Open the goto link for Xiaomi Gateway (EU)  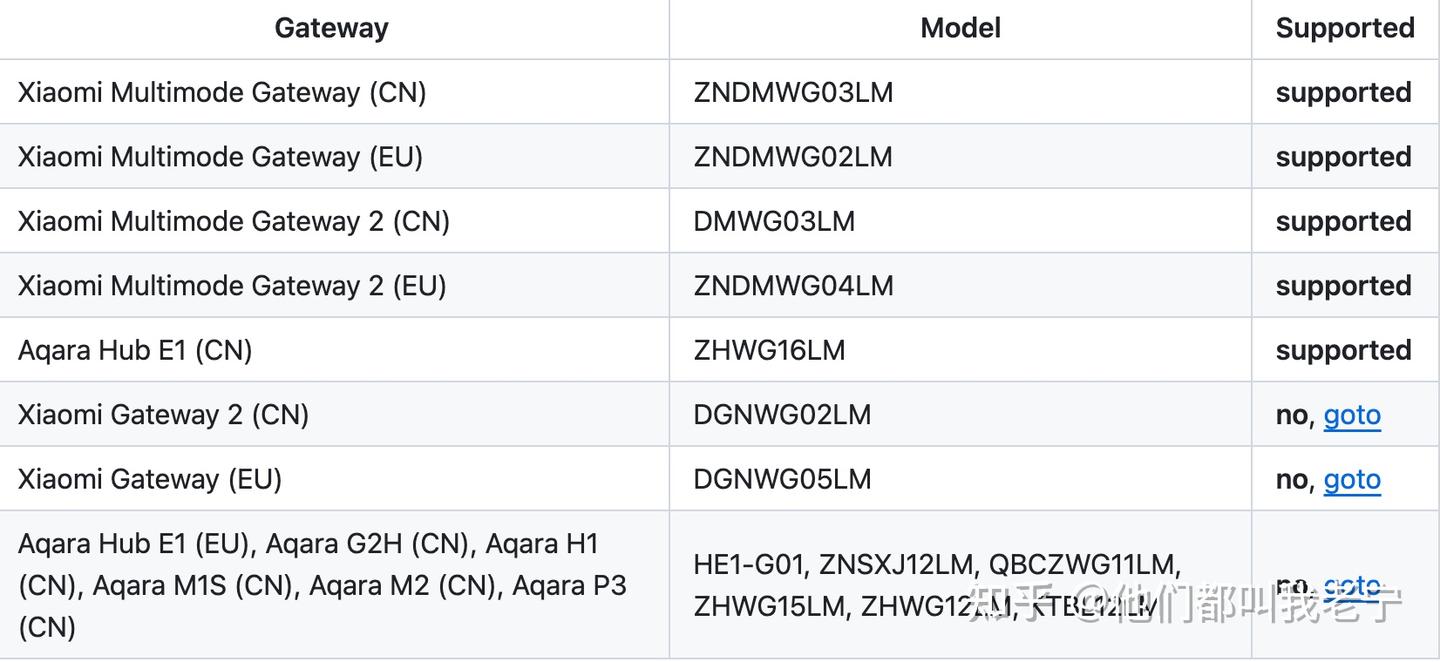click(x=1352, y=480)
